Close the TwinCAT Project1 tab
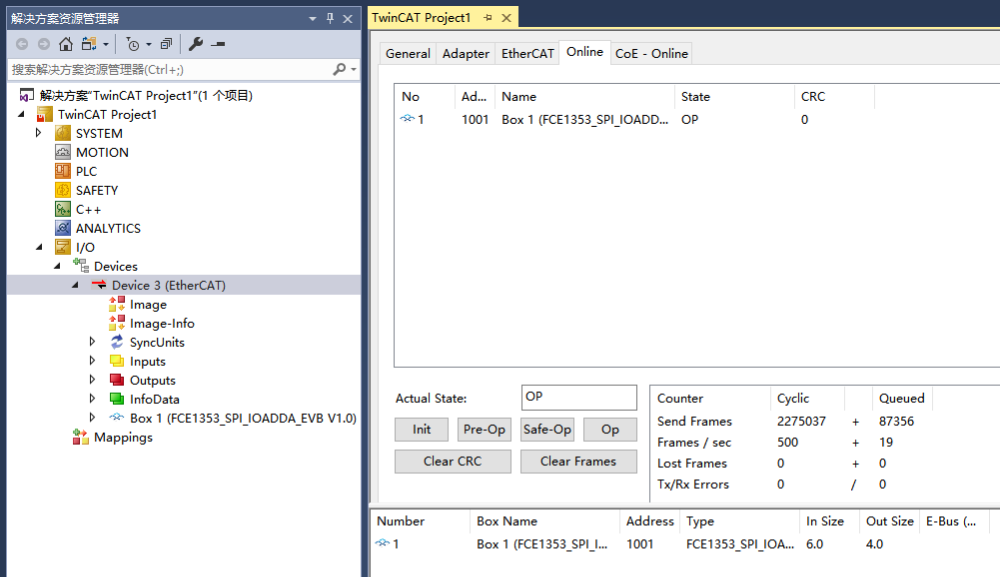Viewport: 1000px width, 577px height. pyautogui.click(x=506, y=18)
